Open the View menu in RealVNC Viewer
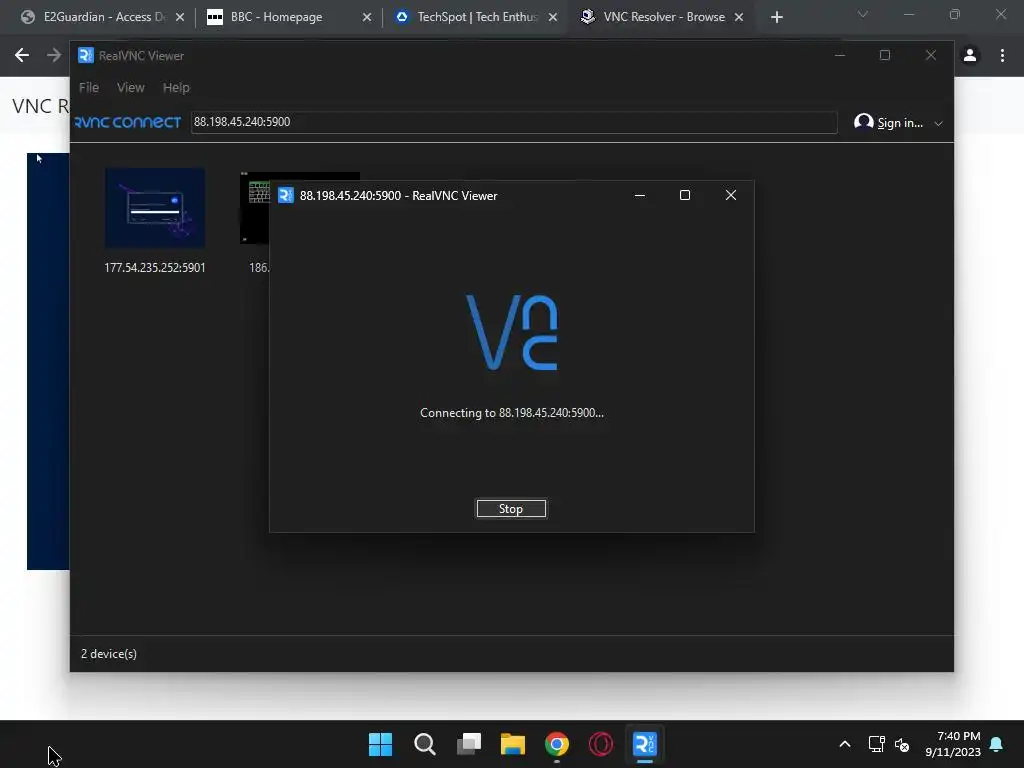The width and height of the screenshot is (1024, 768). coord(131,88)
